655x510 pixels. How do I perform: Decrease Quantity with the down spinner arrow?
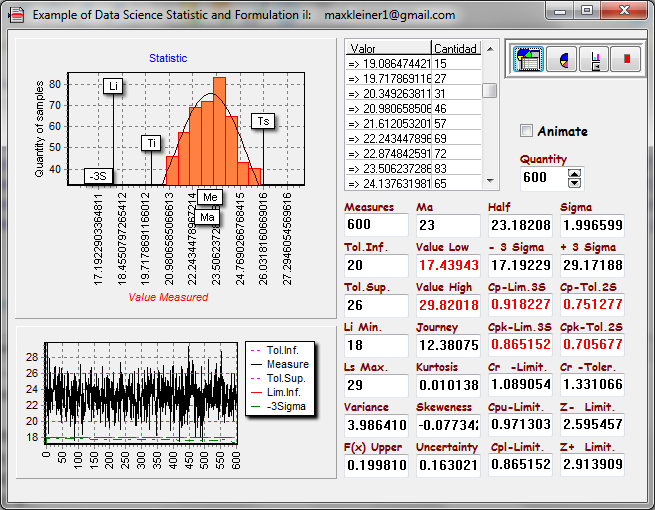coord(574,183)
